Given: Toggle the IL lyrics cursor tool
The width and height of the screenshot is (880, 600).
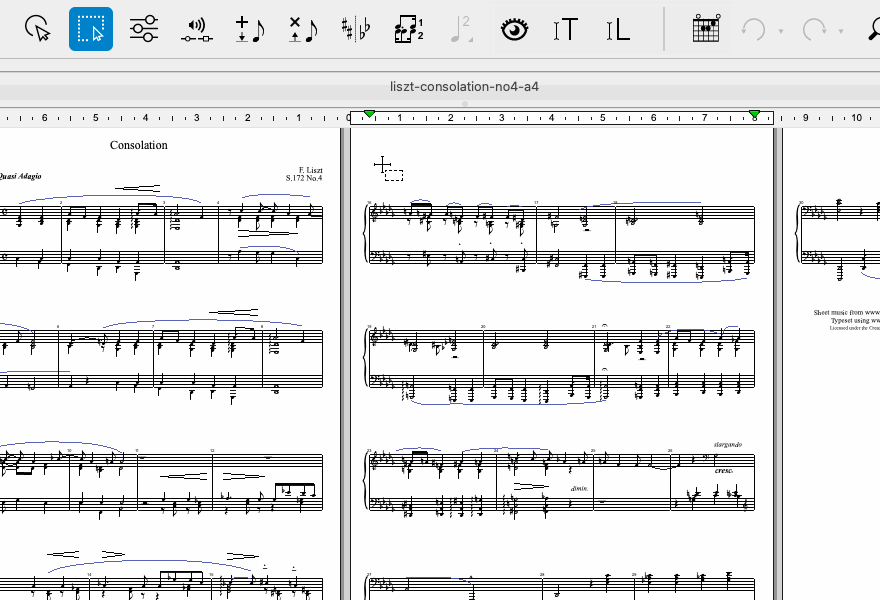Looking at the screenshot, I should [619, 29].
